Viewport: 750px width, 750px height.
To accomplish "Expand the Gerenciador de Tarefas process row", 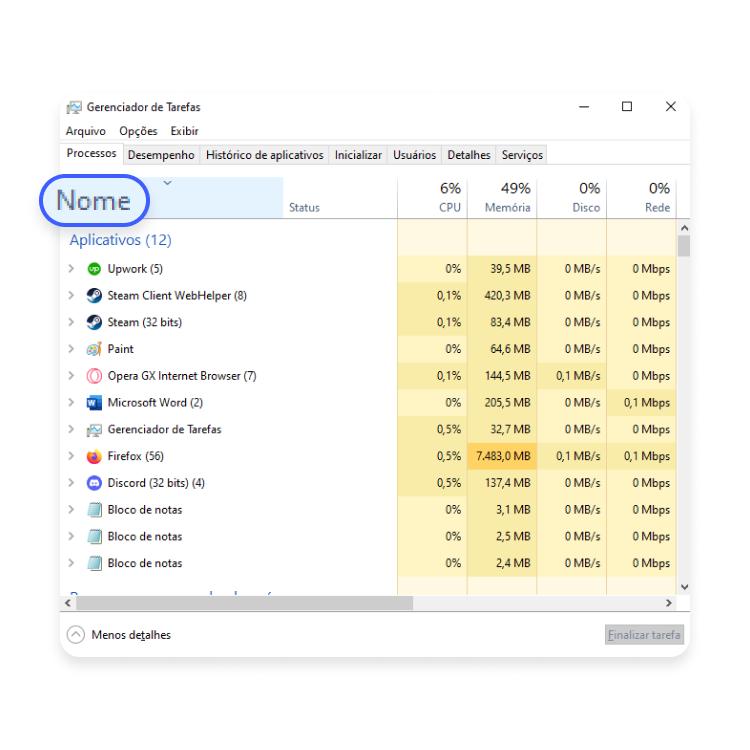I will [71, 430].
